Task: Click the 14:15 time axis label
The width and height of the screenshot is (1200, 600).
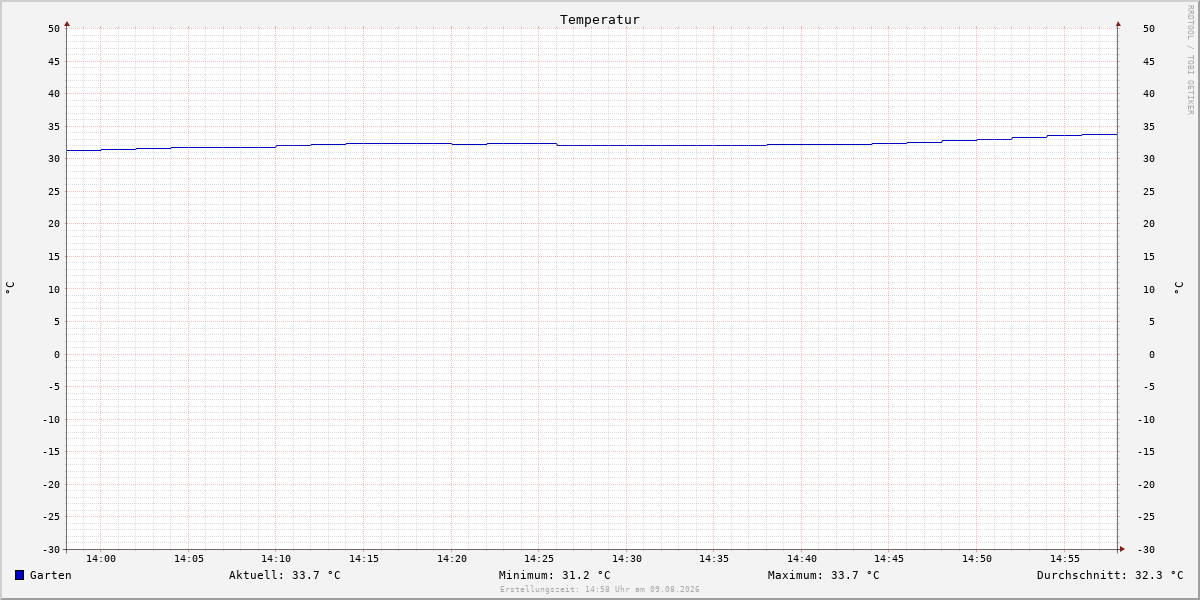Action: pyautogui.click(x=364, y=559)
